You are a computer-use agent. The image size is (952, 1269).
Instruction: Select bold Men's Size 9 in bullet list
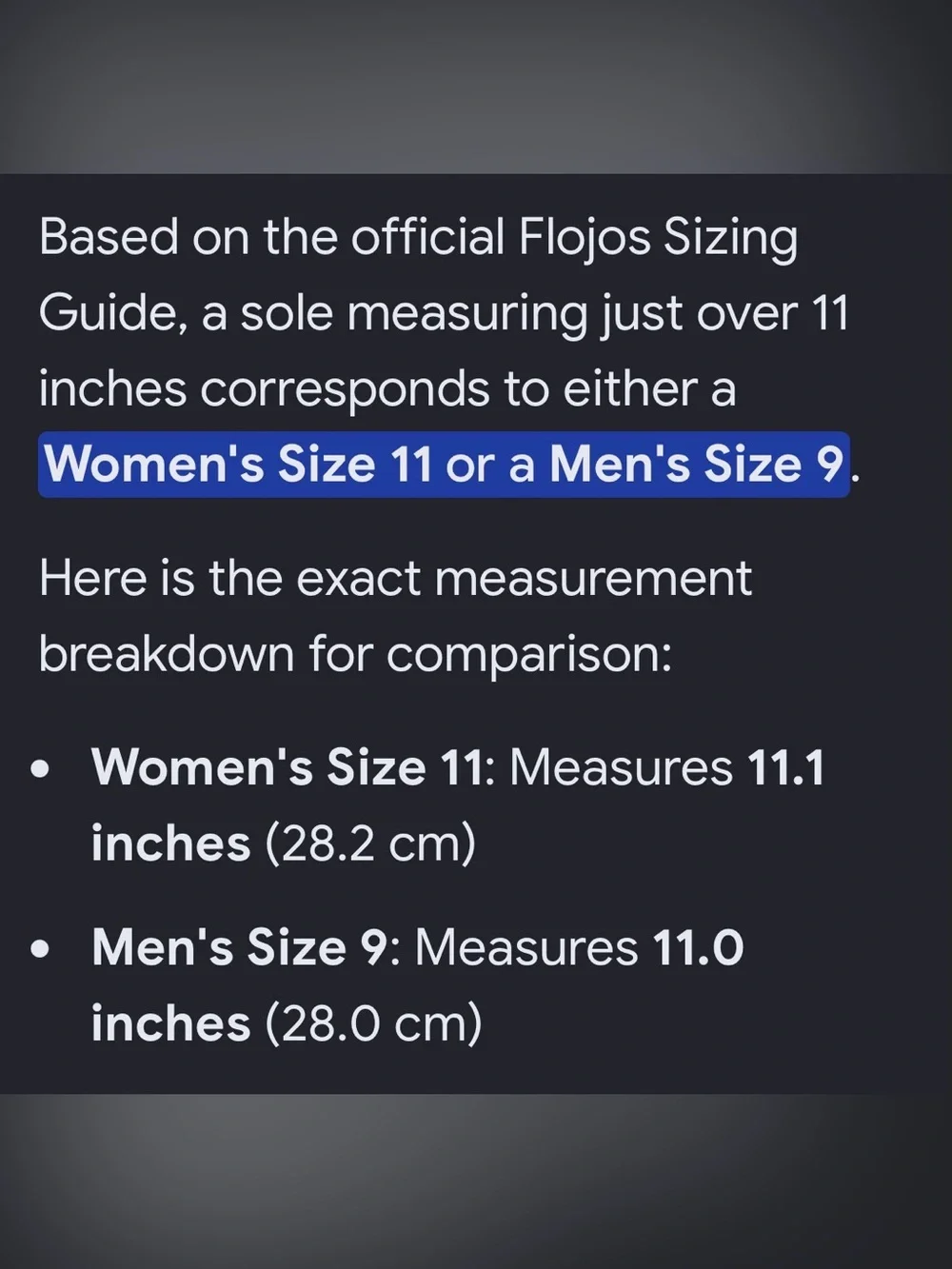coord(240,947)
